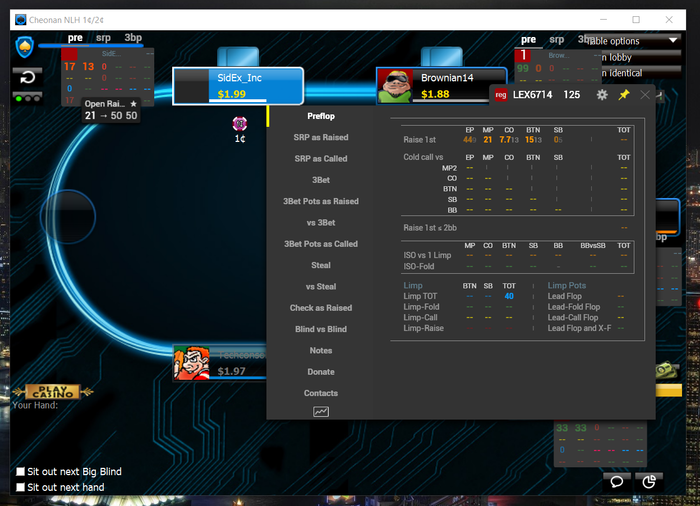Click the shield spade logo icon
The height and width of the screenshot is (506, 700).
(25, 47)
